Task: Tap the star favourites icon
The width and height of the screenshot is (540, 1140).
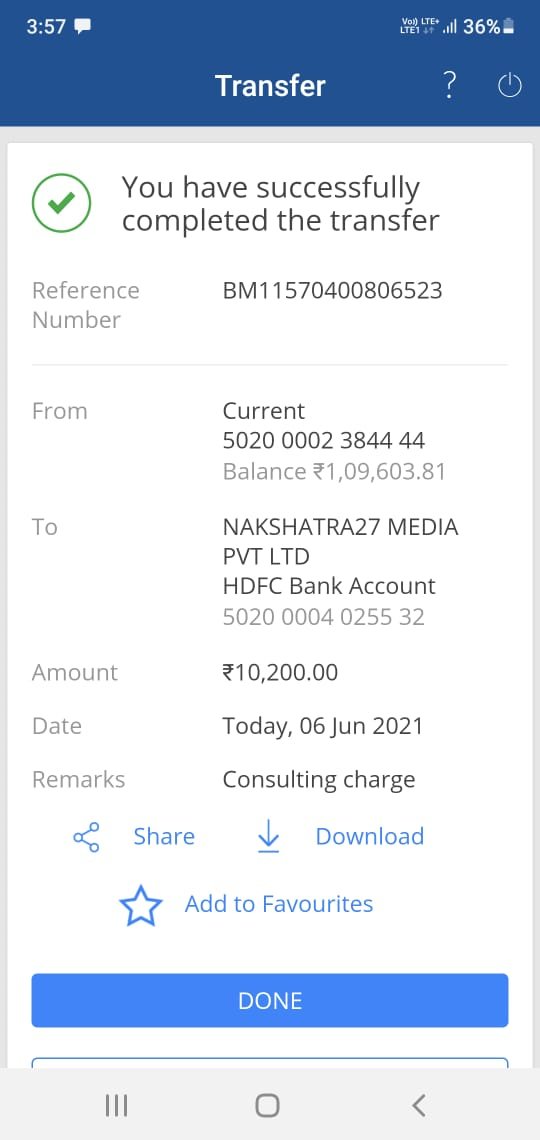Action: click(x=140, y=905)
